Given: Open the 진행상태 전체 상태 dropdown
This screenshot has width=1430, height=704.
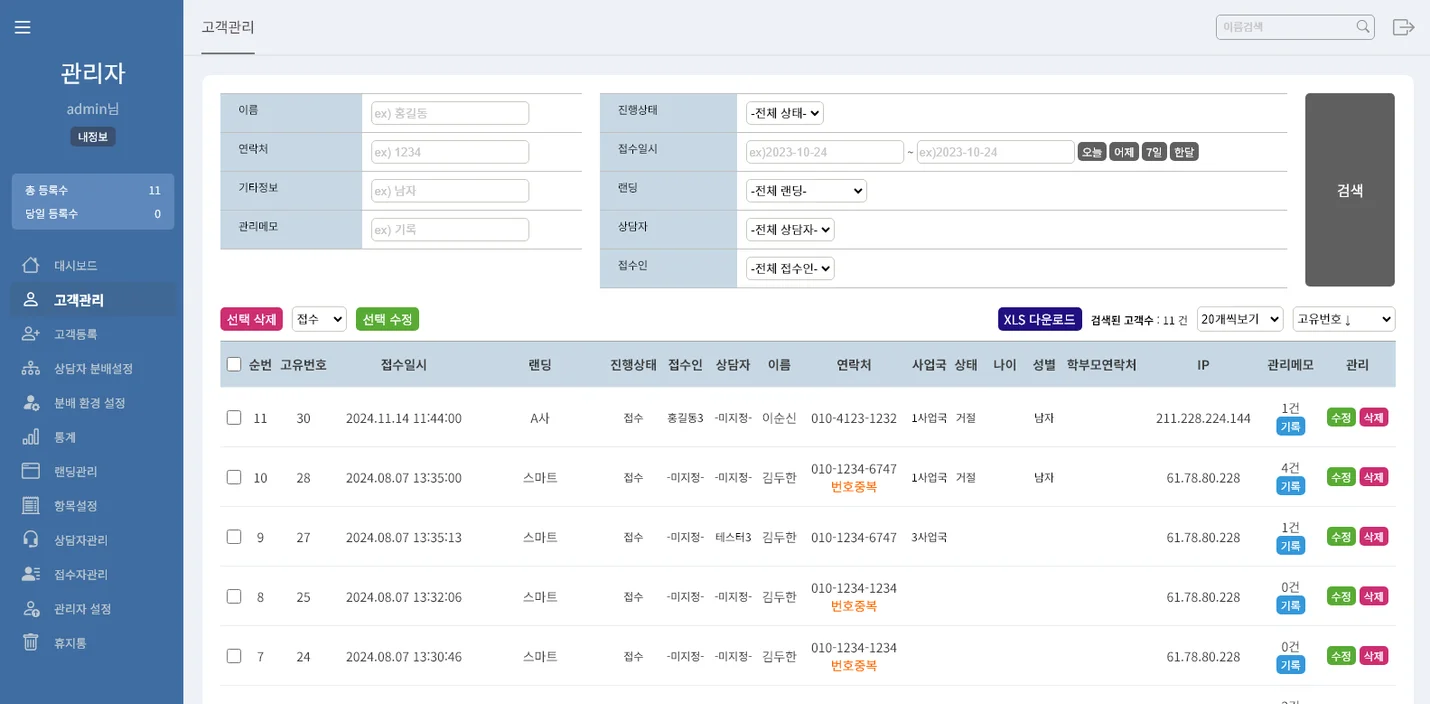Looking at the screenshot, I should pyautogui.click(x=783, y=112).
